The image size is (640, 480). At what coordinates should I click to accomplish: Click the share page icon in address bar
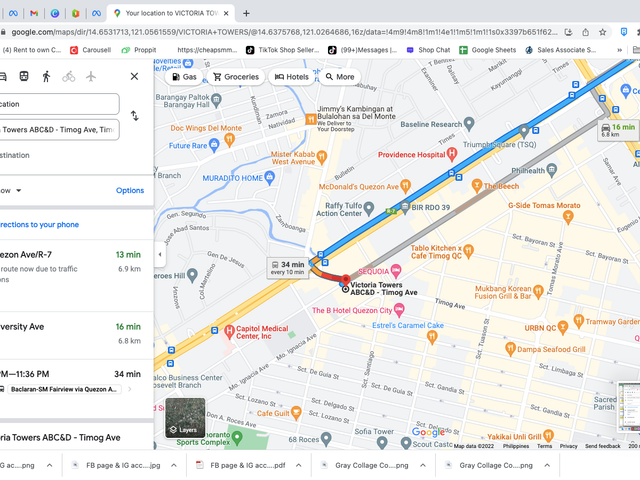coord(586,32)
